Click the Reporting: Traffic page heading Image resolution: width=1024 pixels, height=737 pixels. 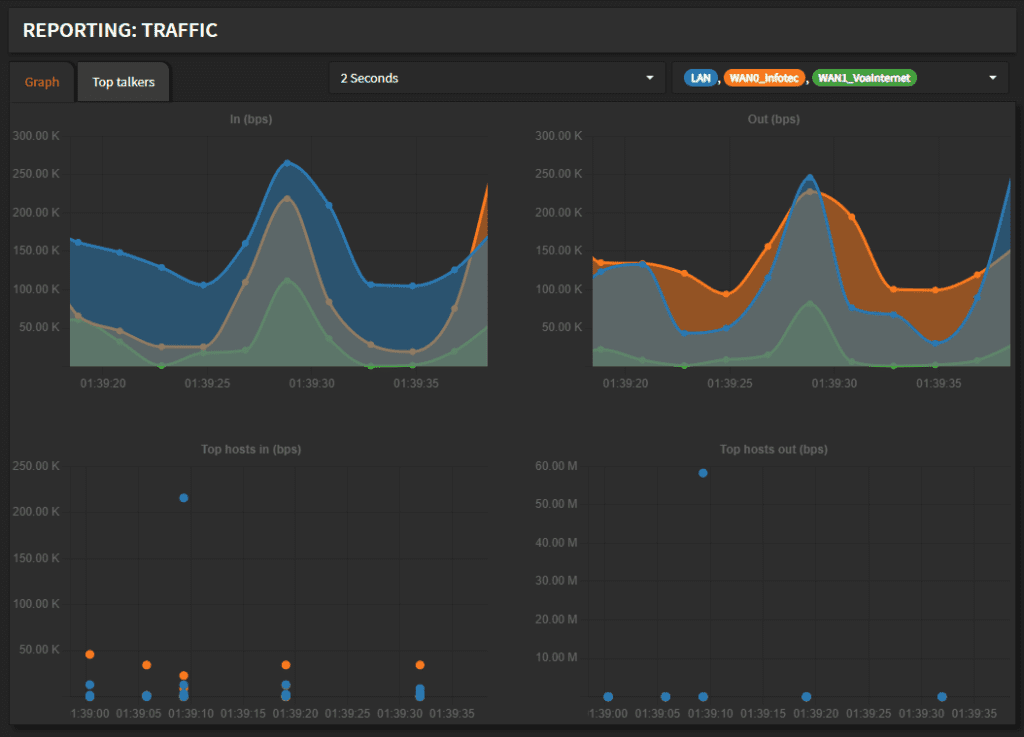tap(120, 30)
